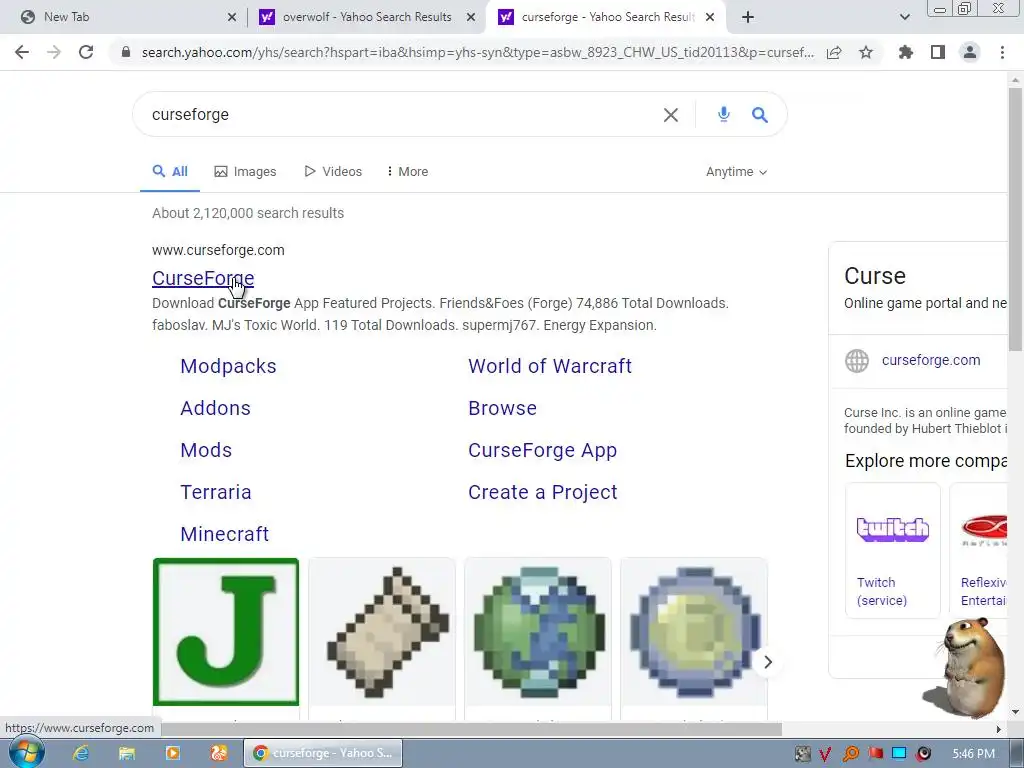Open the Chrome three-dot menu
This screenshot has height=768, width=1024.
[x=1002, y=52]
